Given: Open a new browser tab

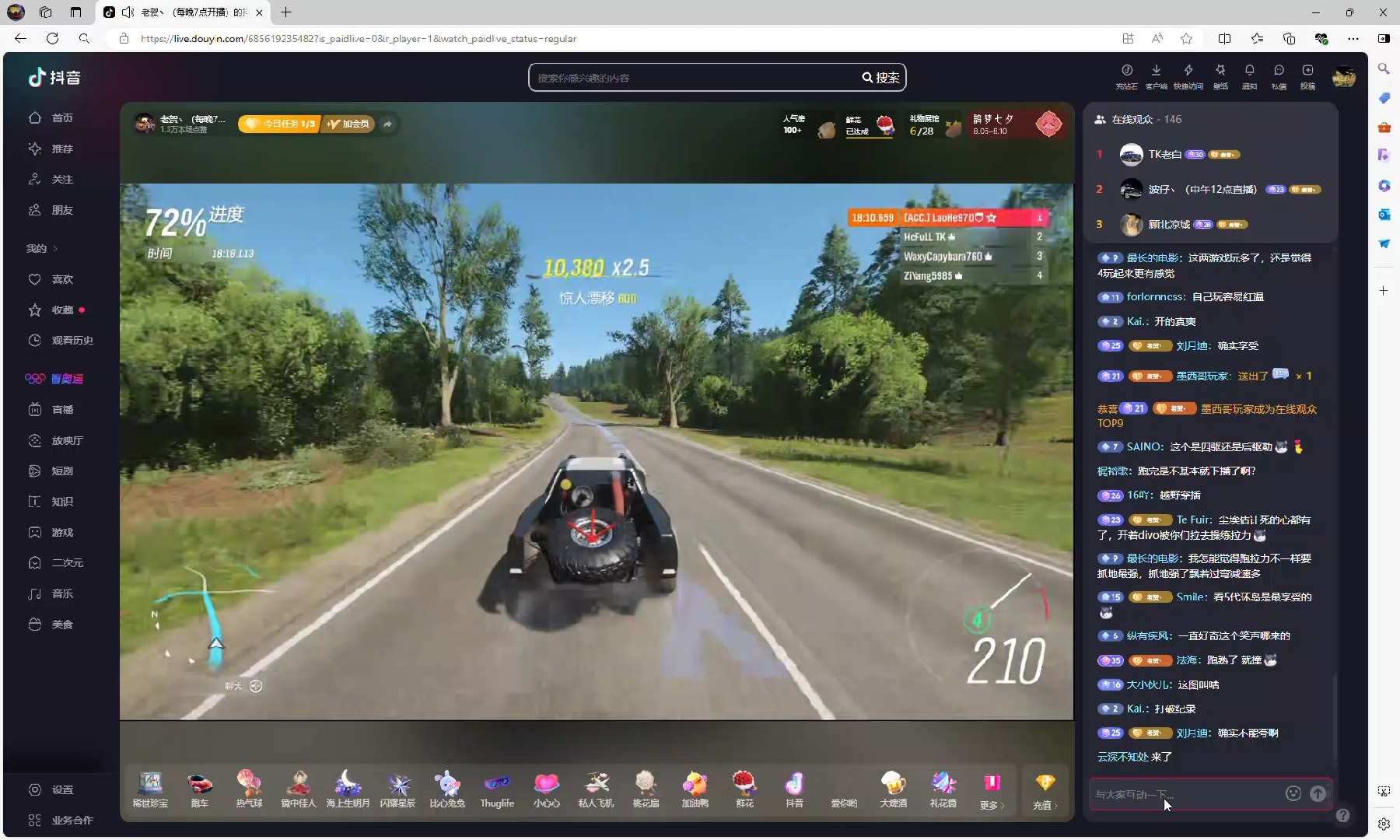Looking at the screenshot, I should (286, 12).
